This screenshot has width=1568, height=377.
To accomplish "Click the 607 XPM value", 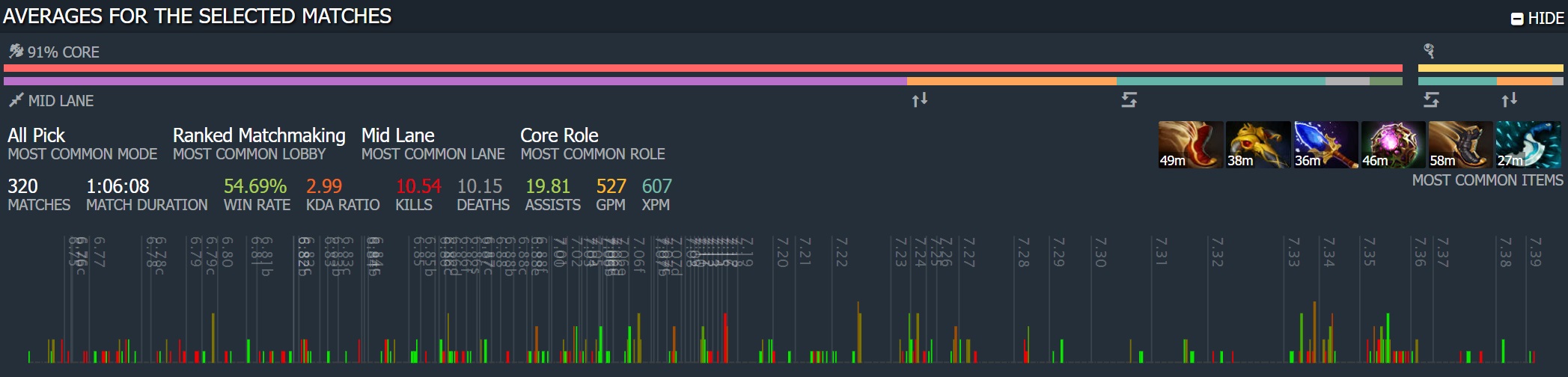I will point(656,186).
